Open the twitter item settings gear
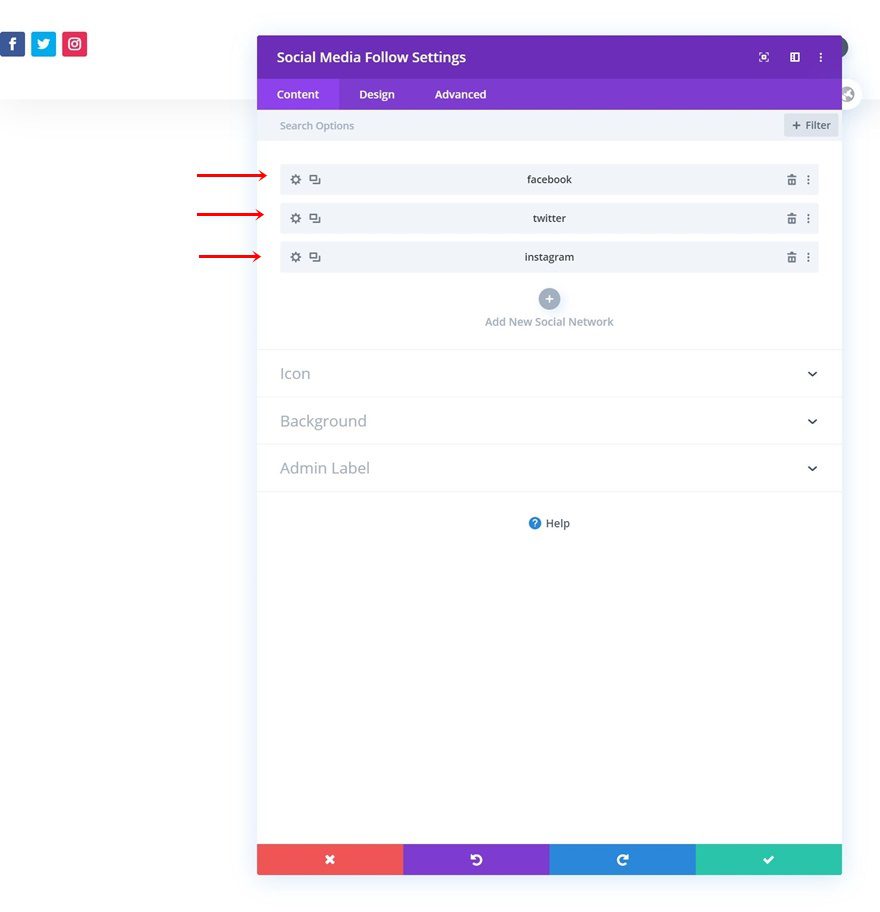The width and height of the screenshot is (880, 912). 295,218
